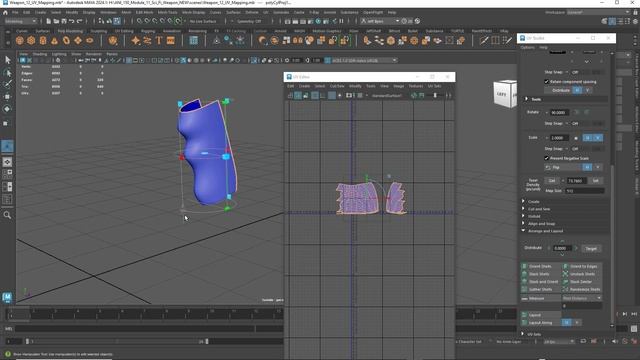Click the Maya home icon in menu bar
Viewport: 640px width, 360px height.
click(x=5, y=12)
